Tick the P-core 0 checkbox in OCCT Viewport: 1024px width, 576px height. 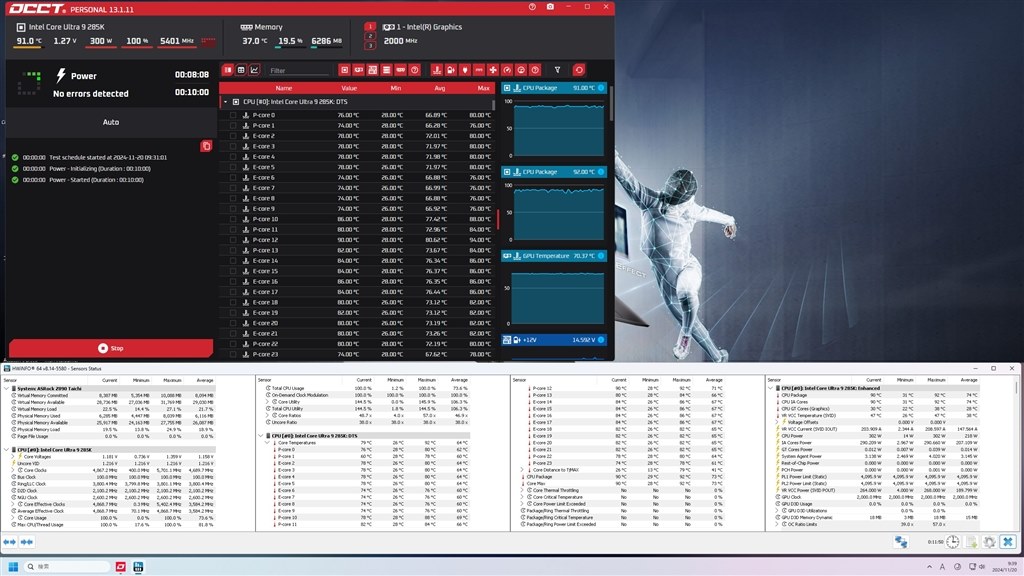pos(233,115)
